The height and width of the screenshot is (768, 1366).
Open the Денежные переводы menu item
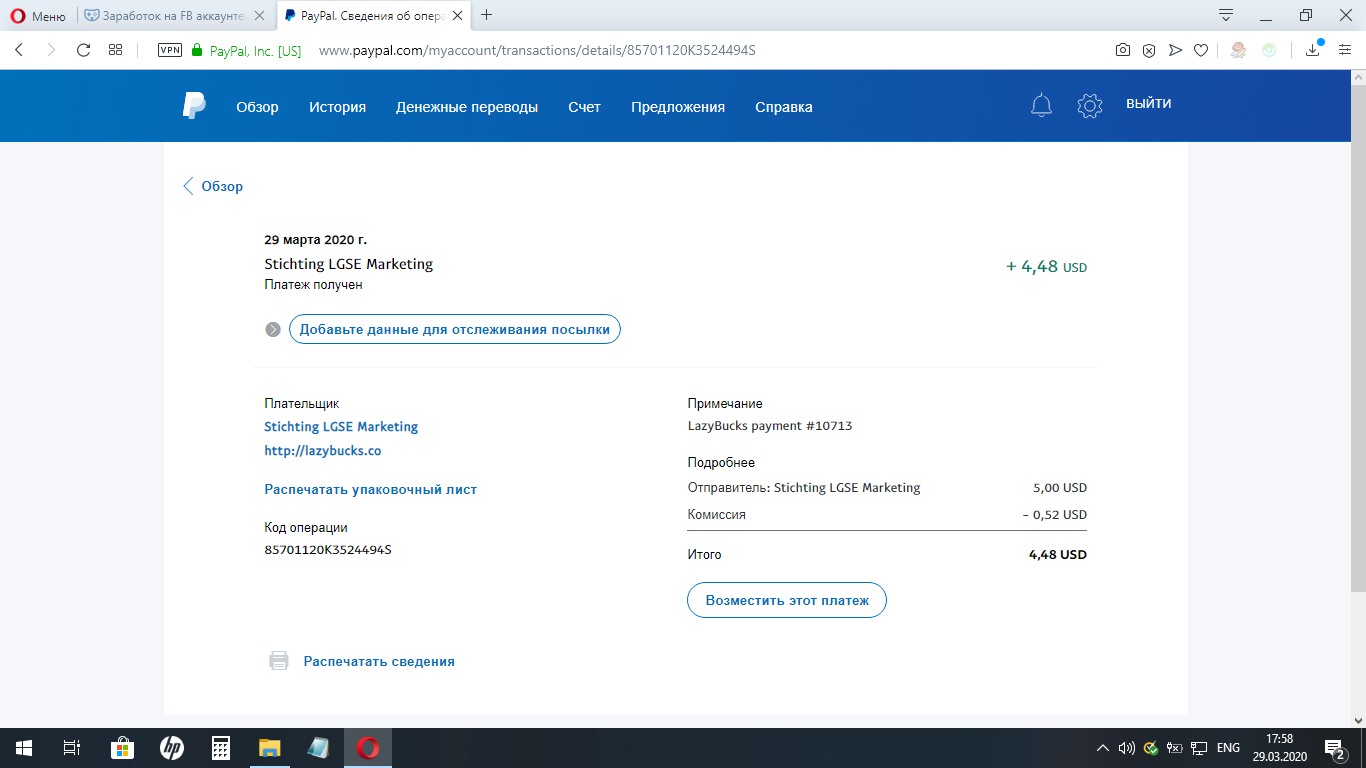pyautogui.click(x=467, y=107)
